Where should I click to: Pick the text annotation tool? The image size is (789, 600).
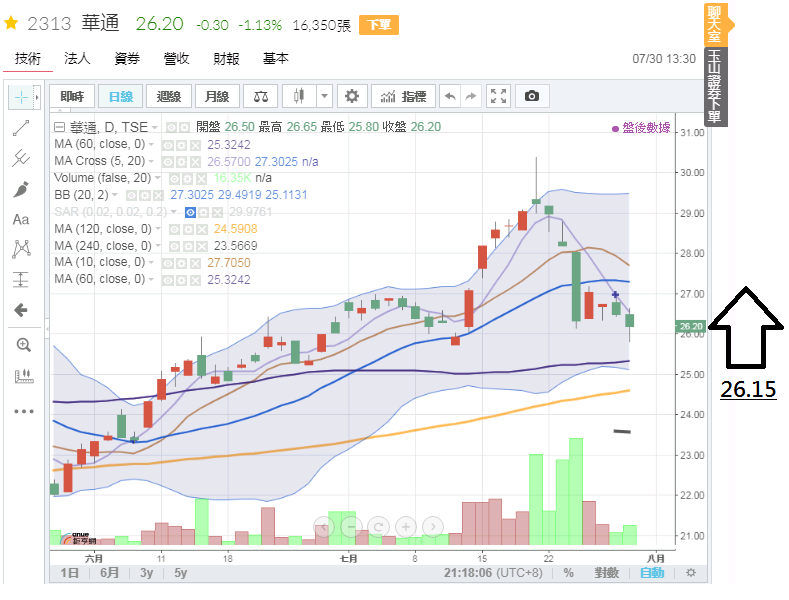click(21, 219)
